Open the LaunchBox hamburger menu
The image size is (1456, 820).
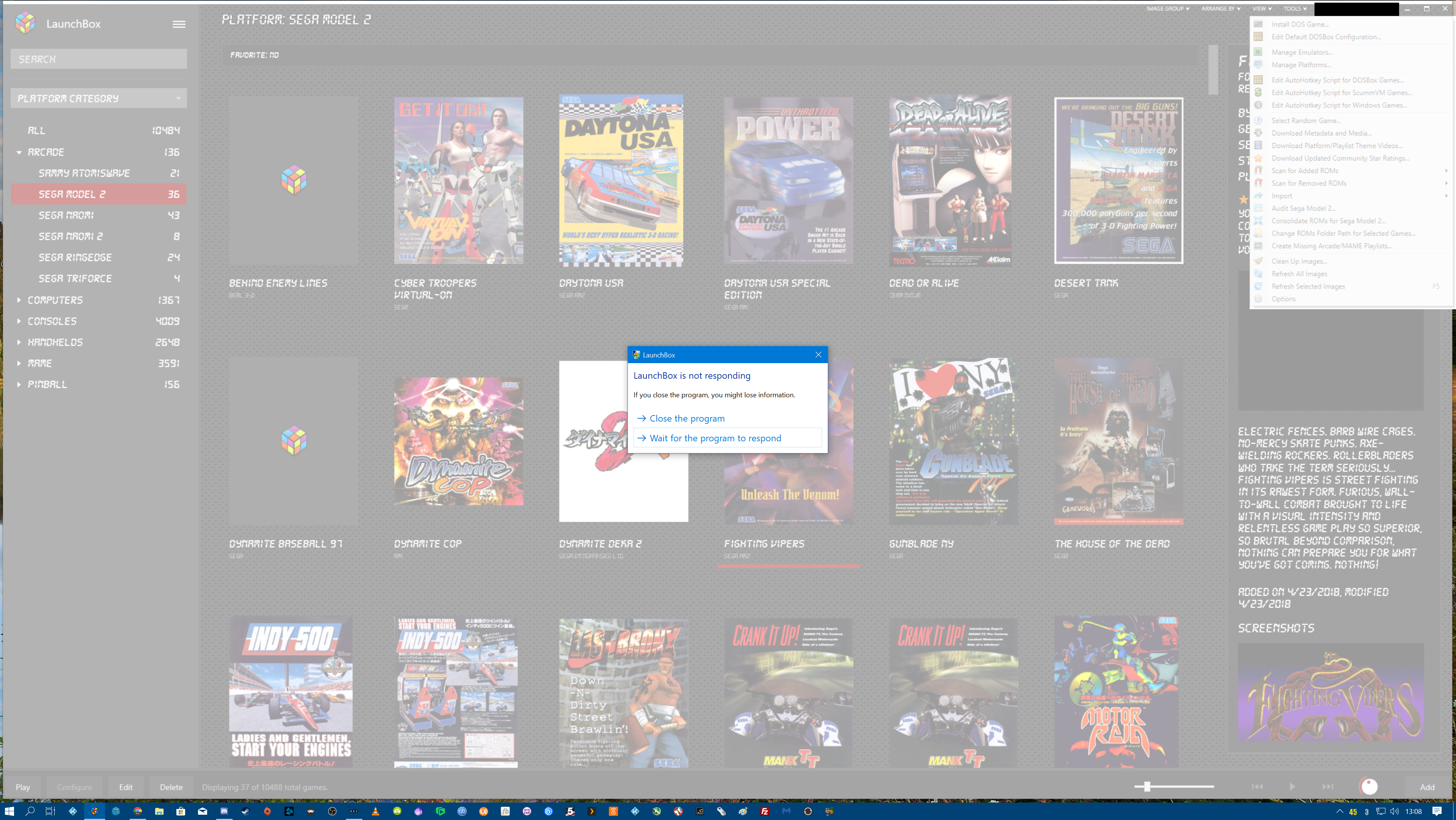click(x=179, y=24)
